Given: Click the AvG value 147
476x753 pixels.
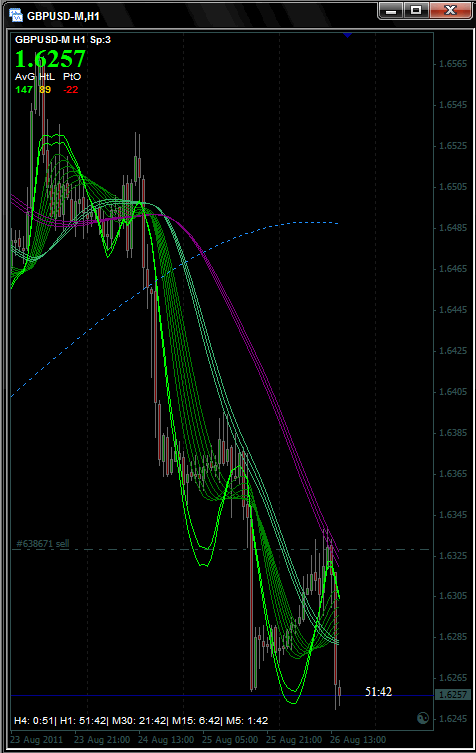Looking at the screenshot, I should (24, 89).
